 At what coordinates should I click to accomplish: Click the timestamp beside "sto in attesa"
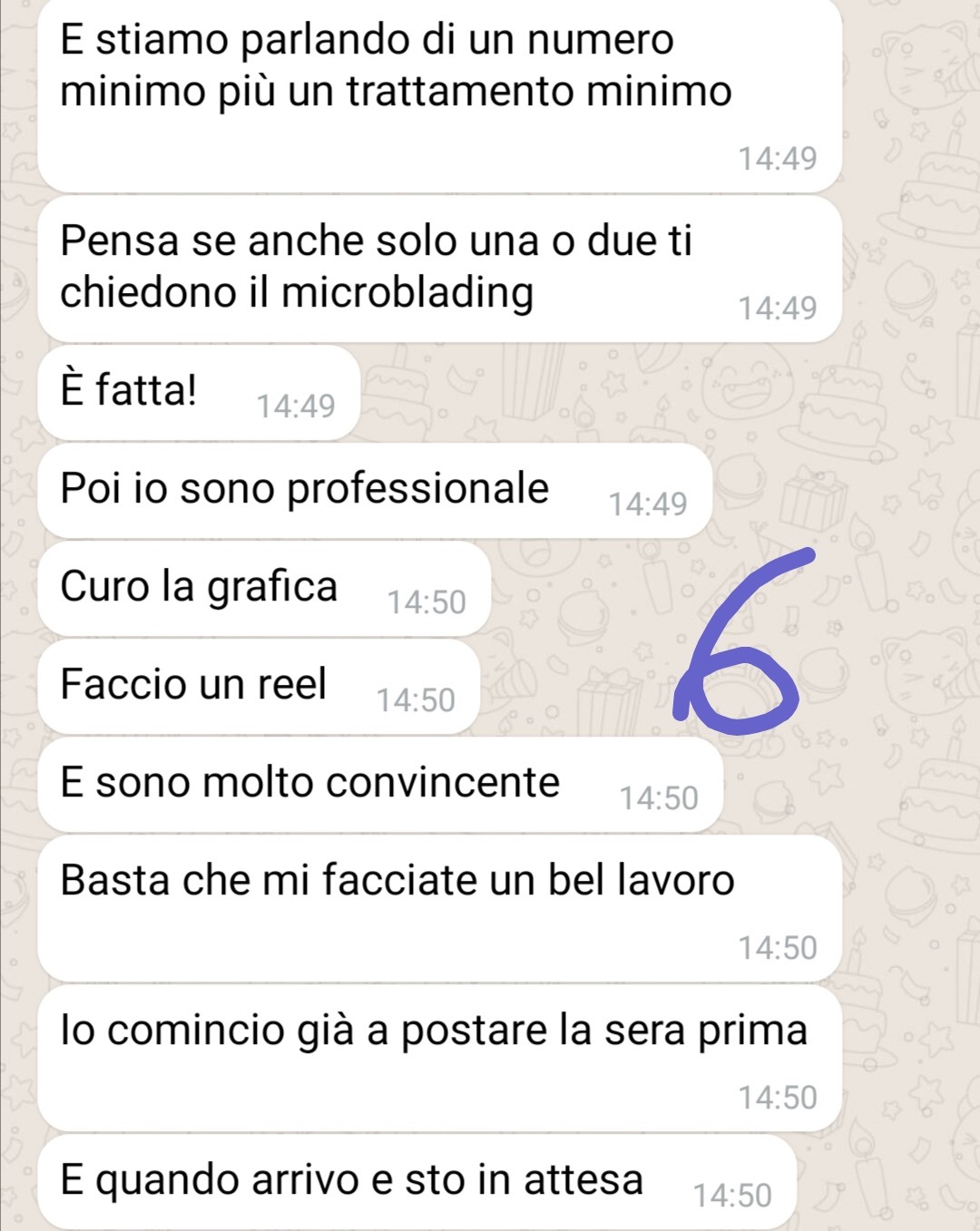(732, 1195)
